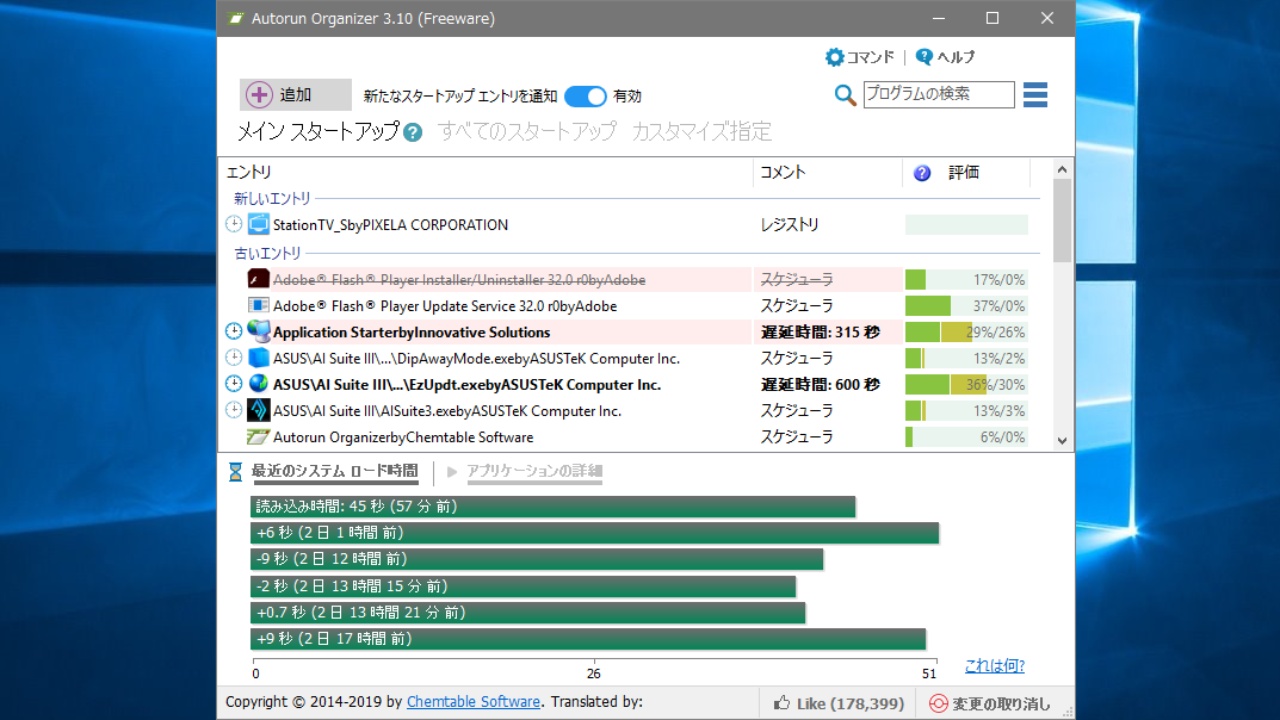Click the help icon beside メイン スタートアップ

coord(412,132)
